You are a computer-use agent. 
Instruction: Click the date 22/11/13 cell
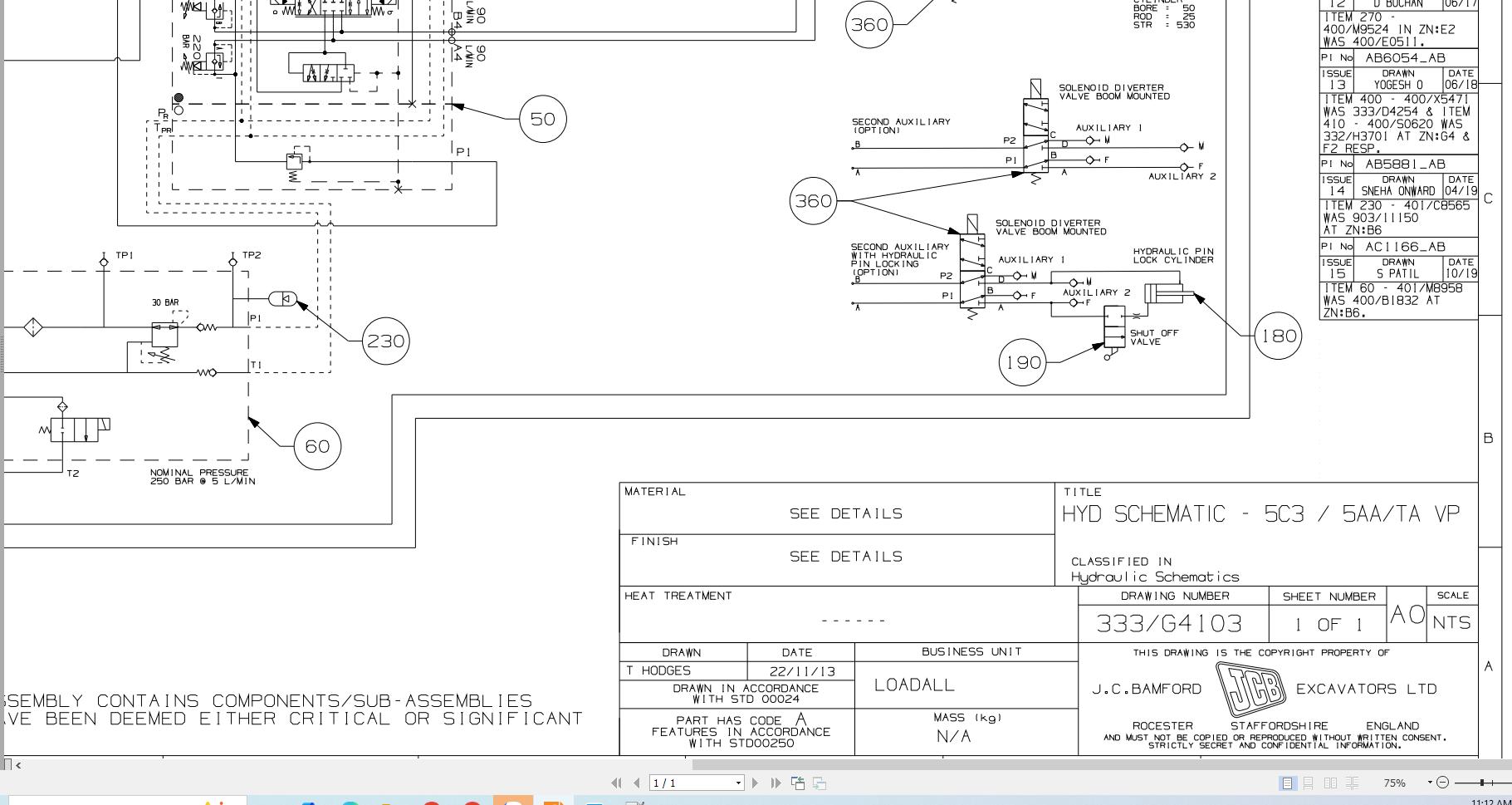(x=801, y=670)
